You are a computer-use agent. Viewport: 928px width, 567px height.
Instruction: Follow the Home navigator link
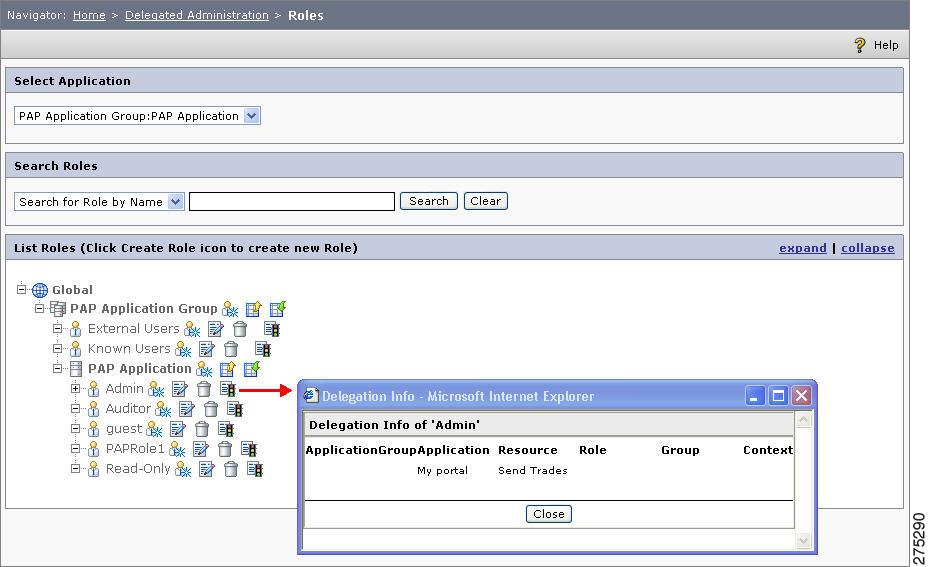pyautogui.click(x=89, y=15)
